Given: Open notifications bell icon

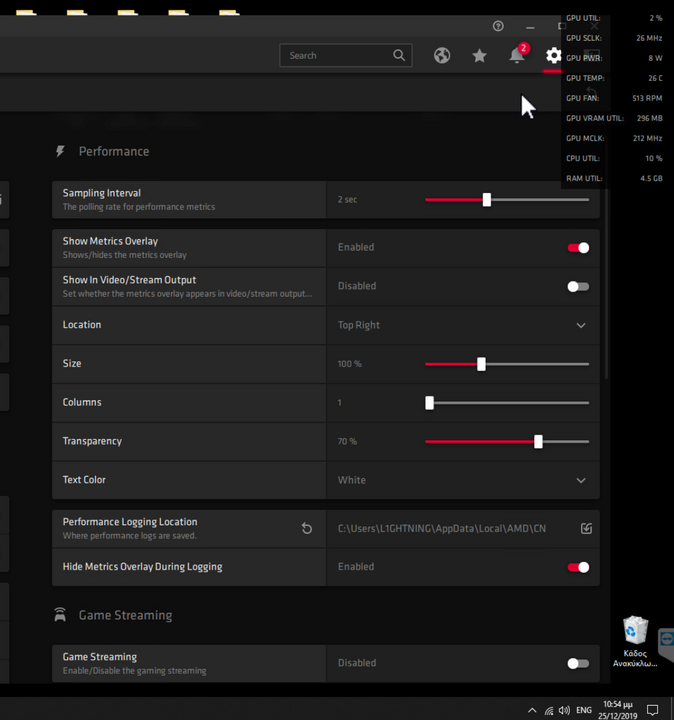Looking at the screenshot, I should click(517, 55).
